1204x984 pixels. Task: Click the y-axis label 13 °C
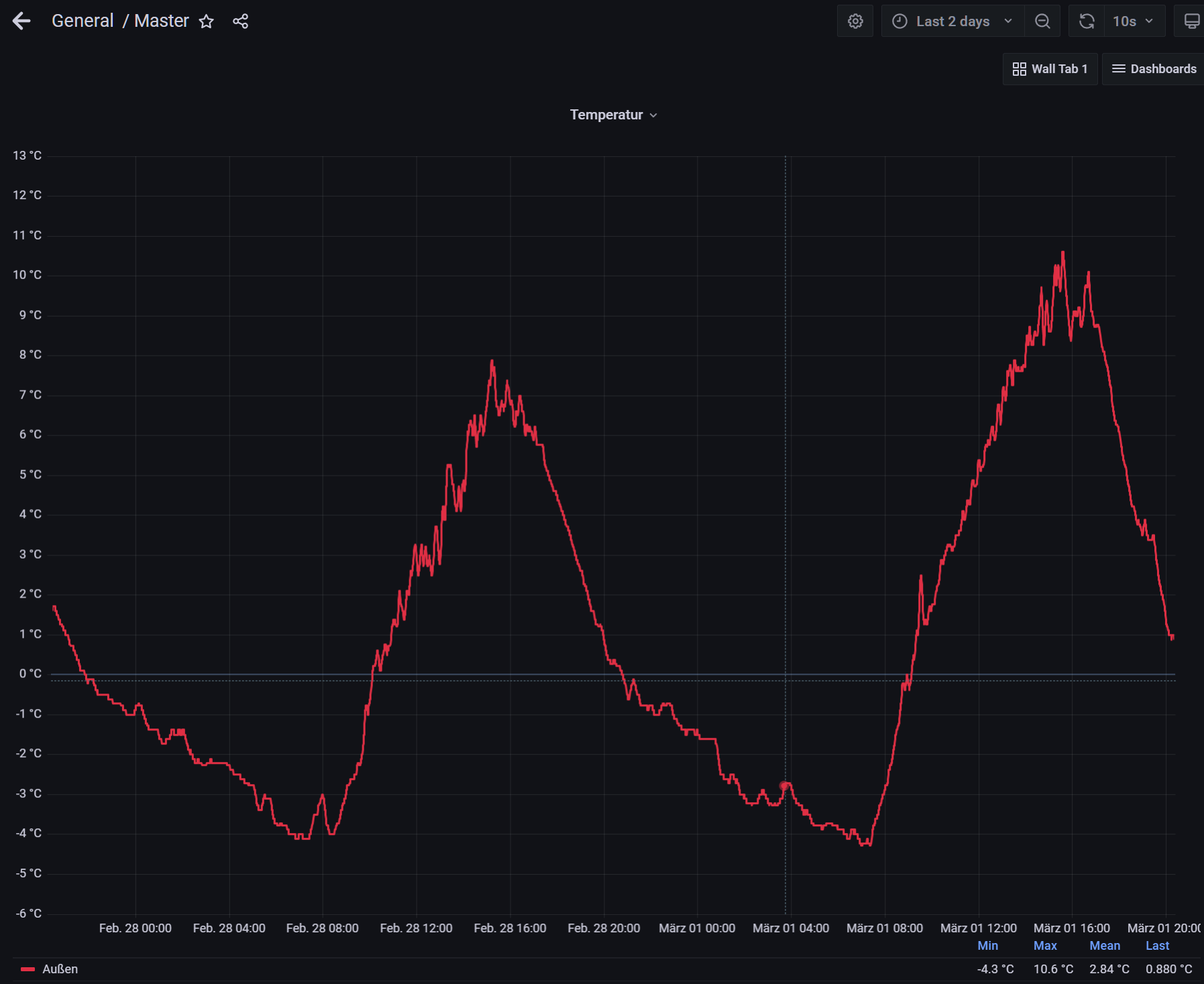27,156
